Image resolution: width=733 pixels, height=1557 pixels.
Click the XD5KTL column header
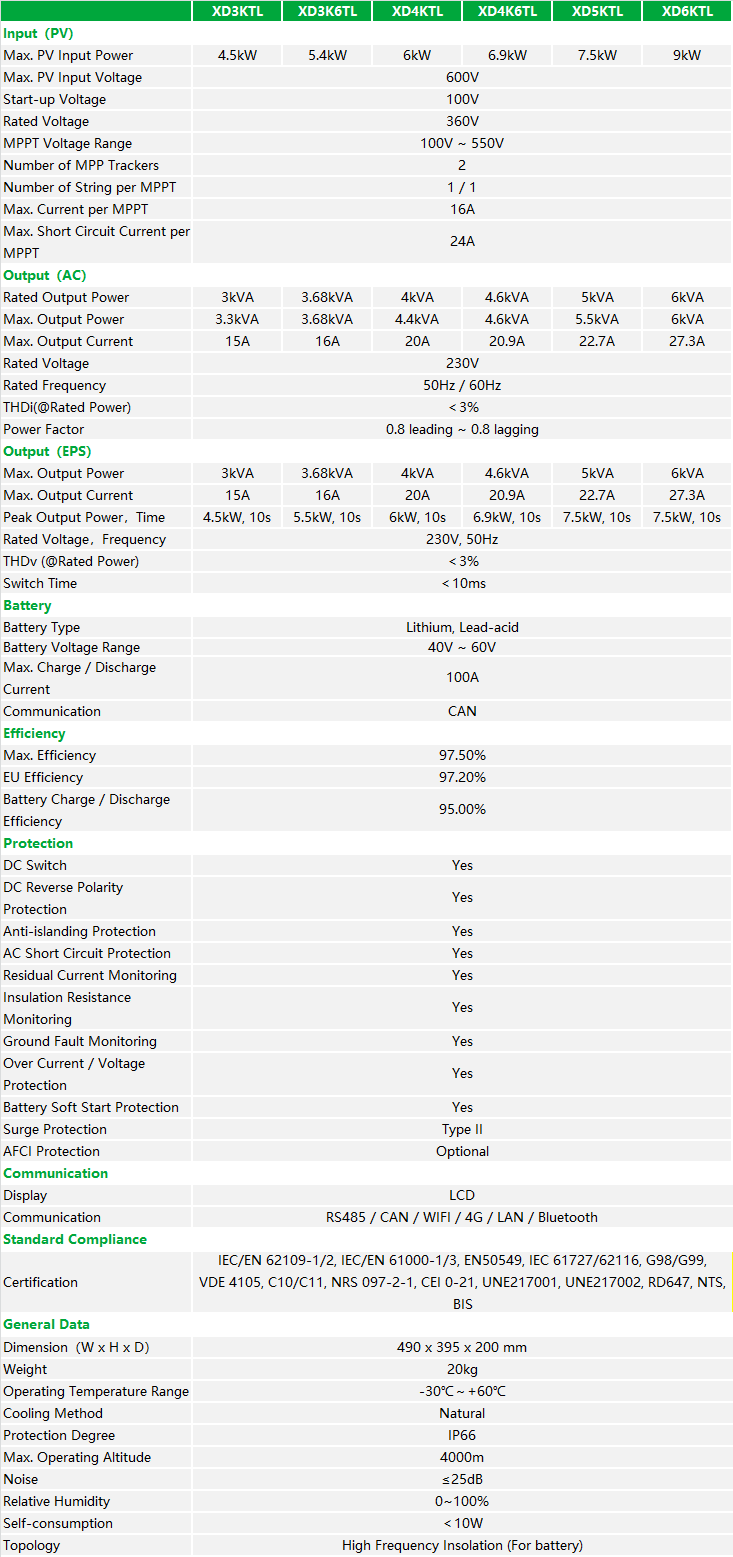tap(597, 11)
